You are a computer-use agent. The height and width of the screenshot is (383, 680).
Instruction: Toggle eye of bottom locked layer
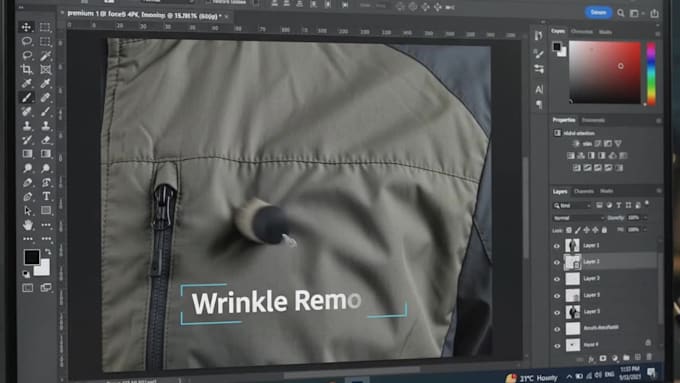click(557, 346)
